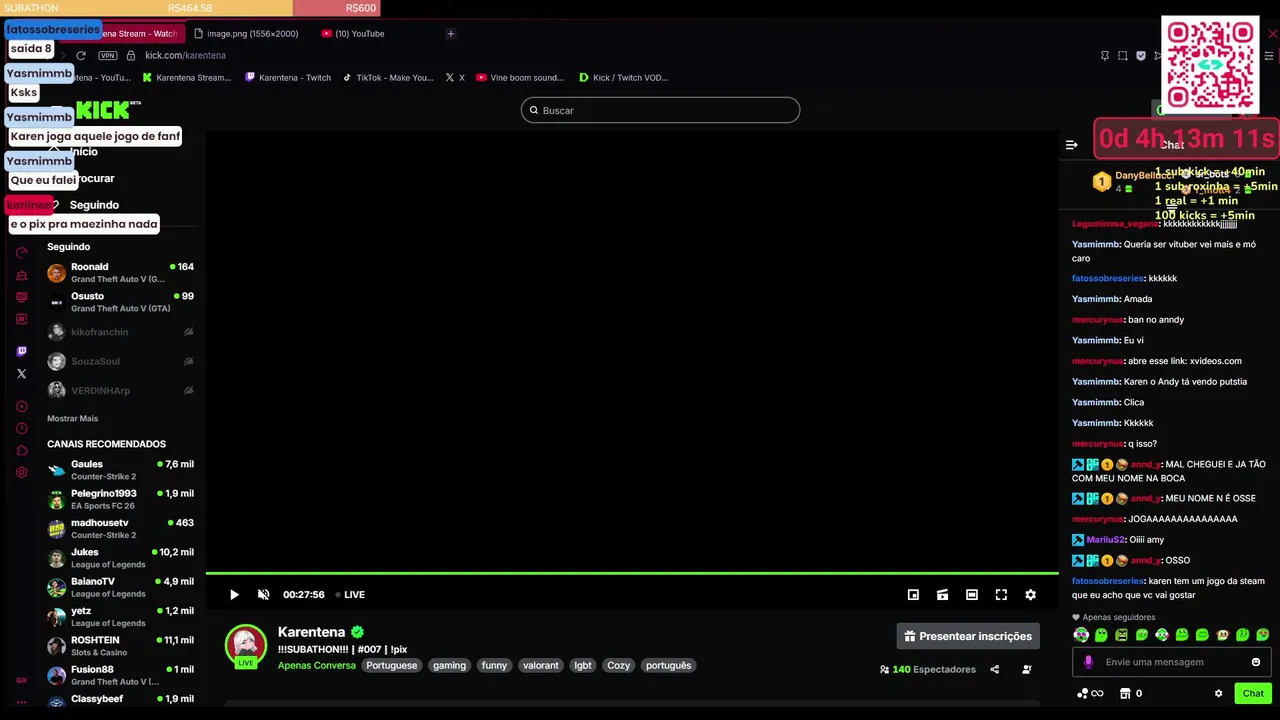1280x720 pixels.
Task: Click the kick.com/karentena address bar
Action: pos(185,56)
